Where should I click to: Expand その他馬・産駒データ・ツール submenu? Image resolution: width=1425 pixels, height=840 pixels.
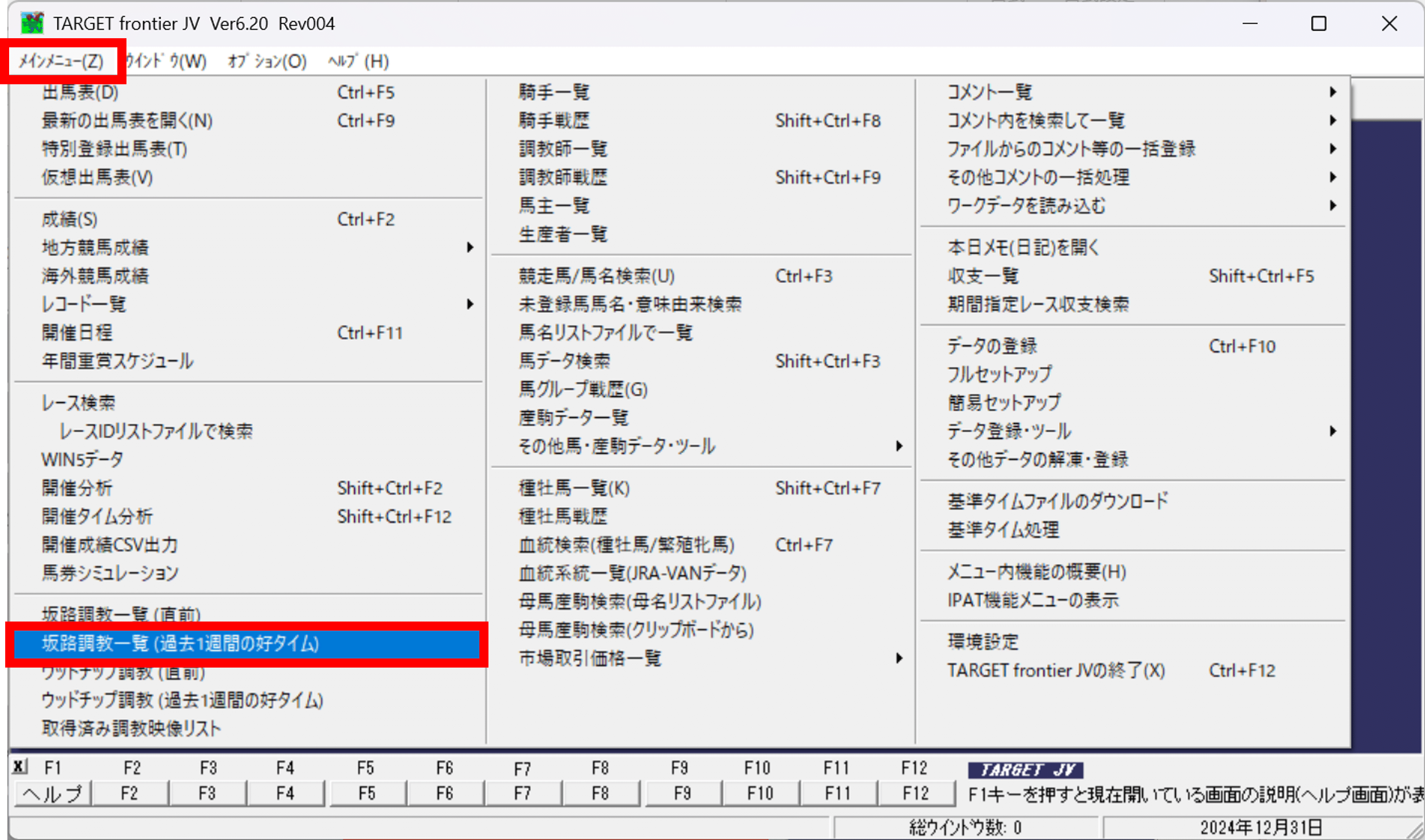[701, 446]
